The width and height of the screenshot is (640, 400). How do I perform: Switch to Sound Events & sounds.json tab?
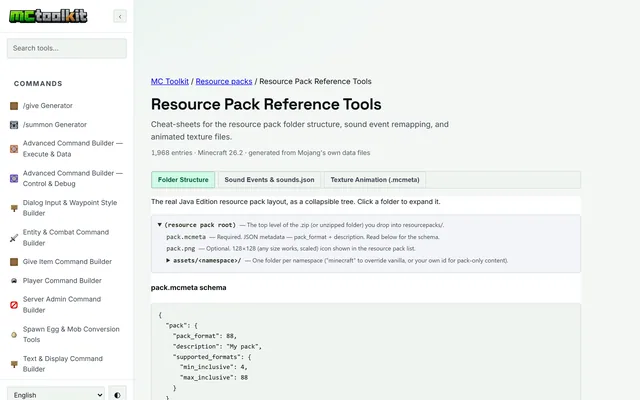269,180
